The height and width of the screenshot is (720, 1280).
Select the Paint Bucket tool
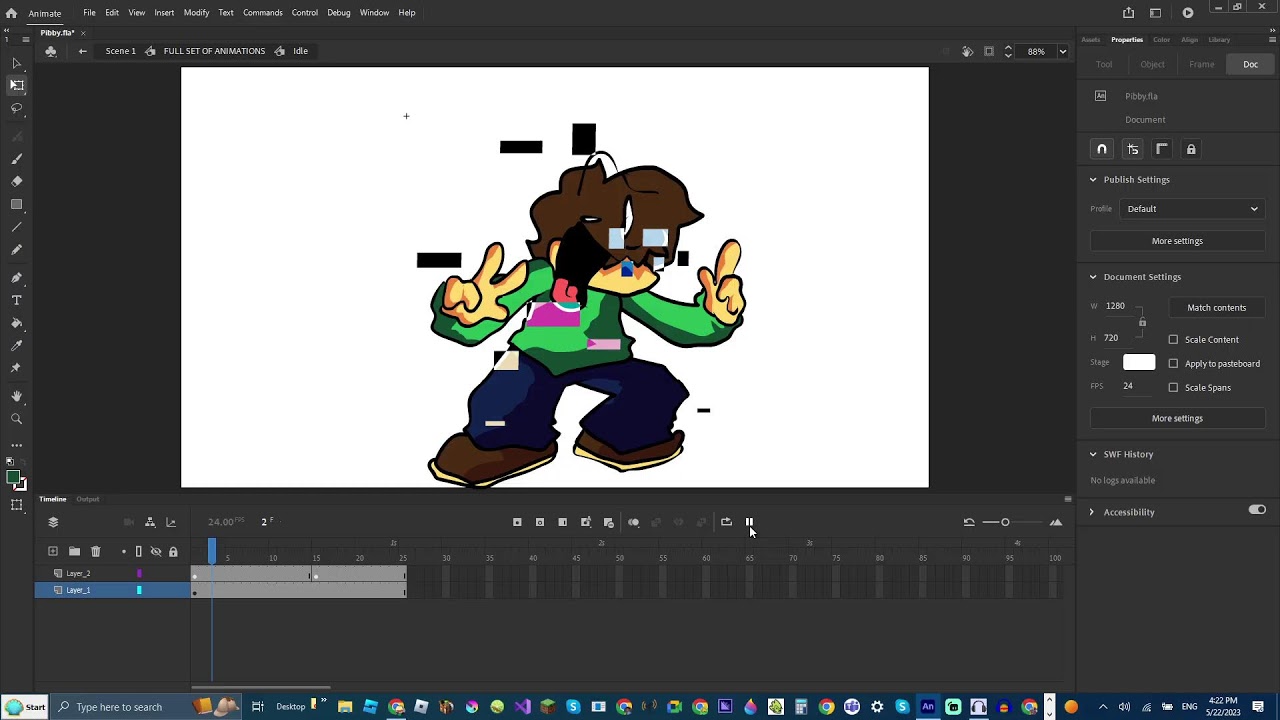(x=17, y=323)
